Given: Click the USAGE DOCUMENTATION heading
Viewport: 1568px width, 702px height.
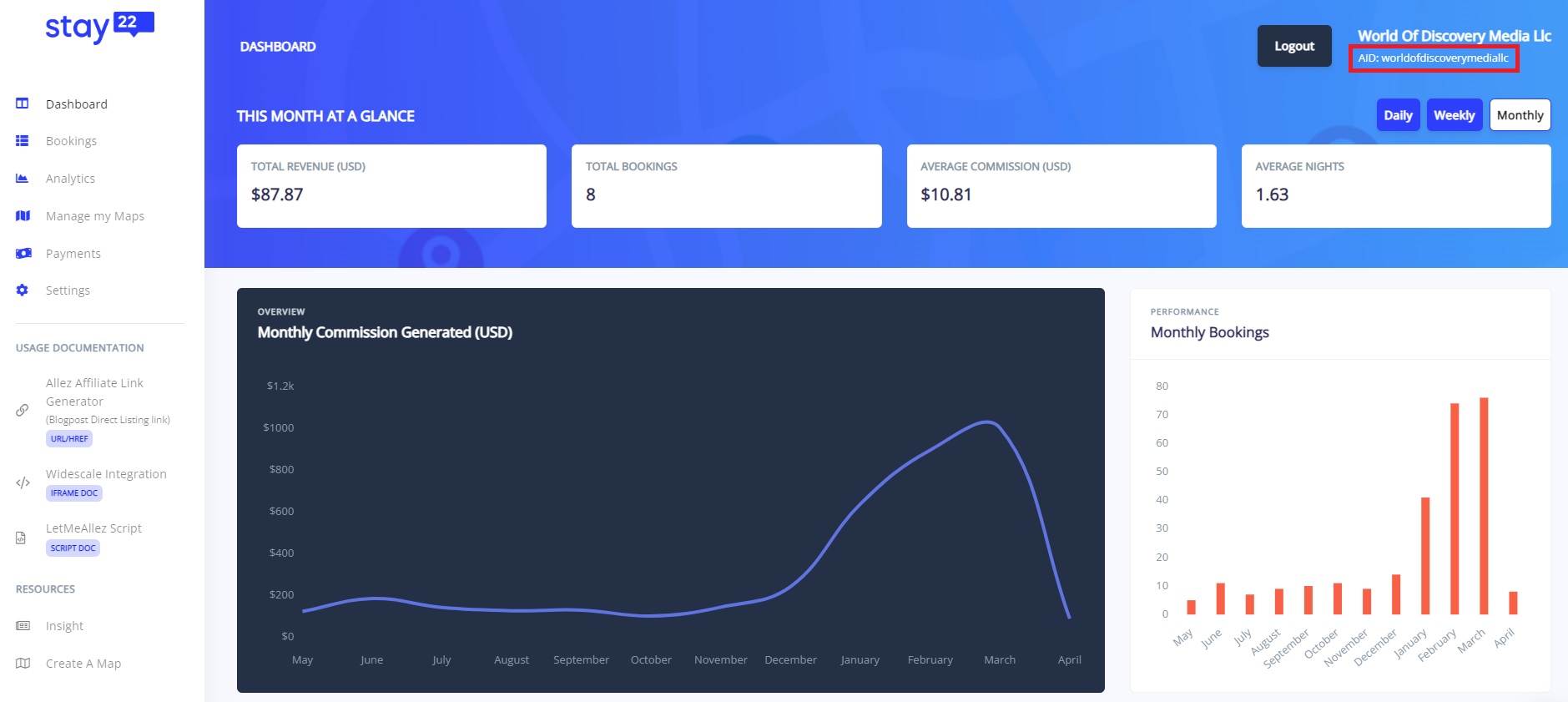Looking at the screenshot, I should (x=79, y=348).
